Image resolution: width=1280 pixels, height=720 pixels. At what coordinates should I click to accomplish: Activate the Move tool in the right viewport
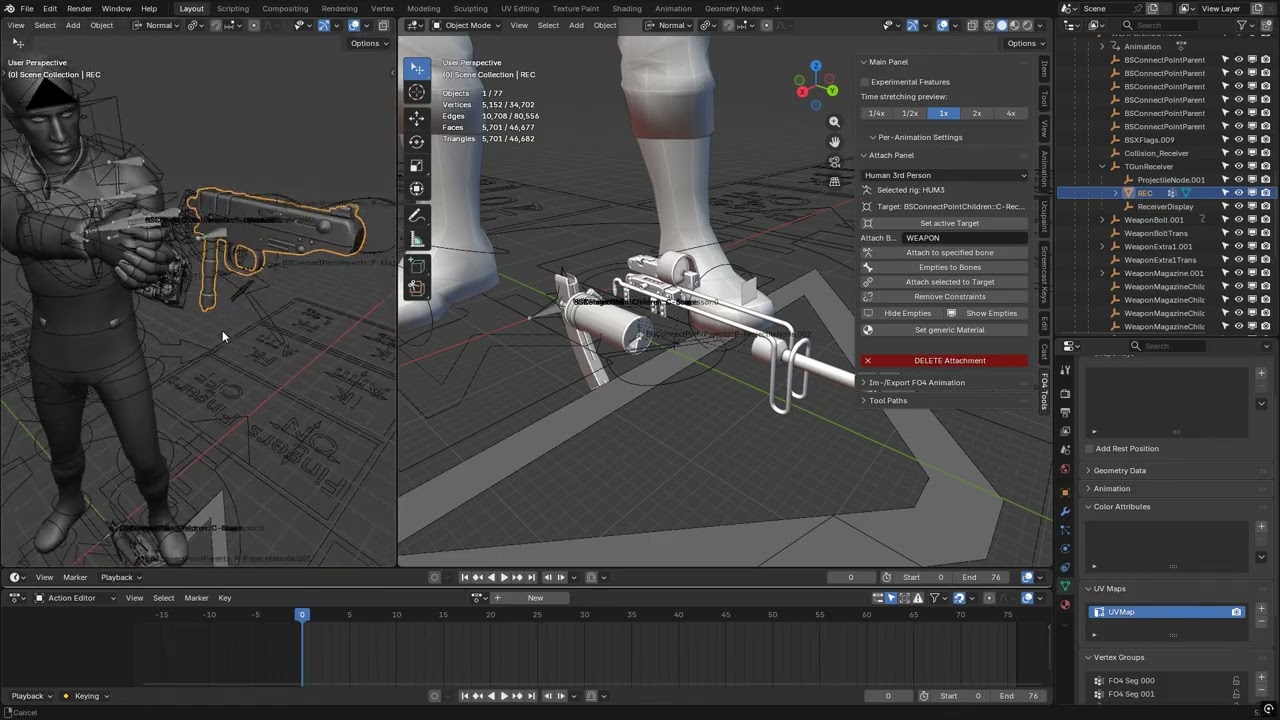[x=417, y=118]
